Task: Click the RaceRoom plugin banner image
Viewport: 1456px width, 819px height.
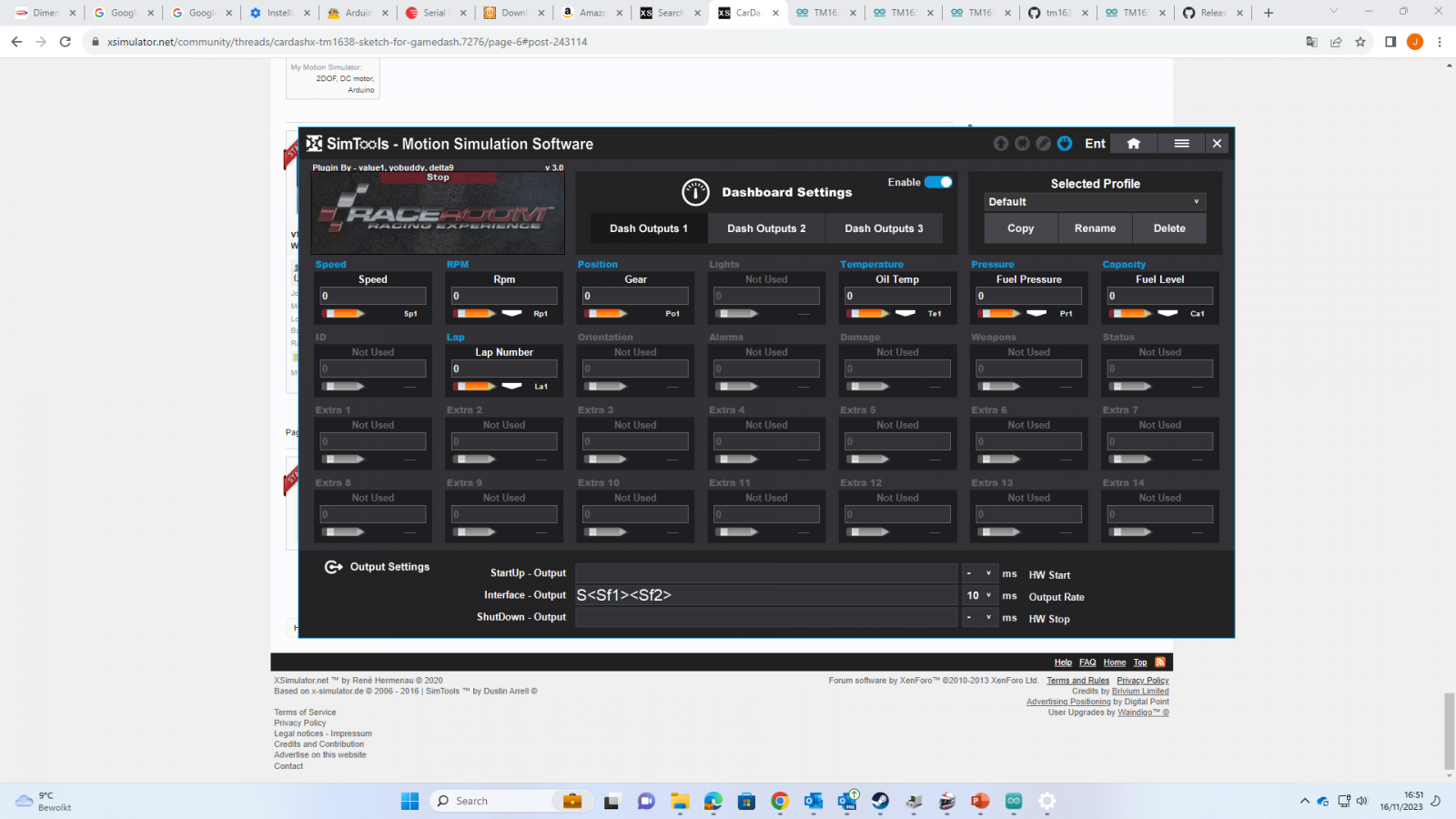Action: [x=438, y=214]
